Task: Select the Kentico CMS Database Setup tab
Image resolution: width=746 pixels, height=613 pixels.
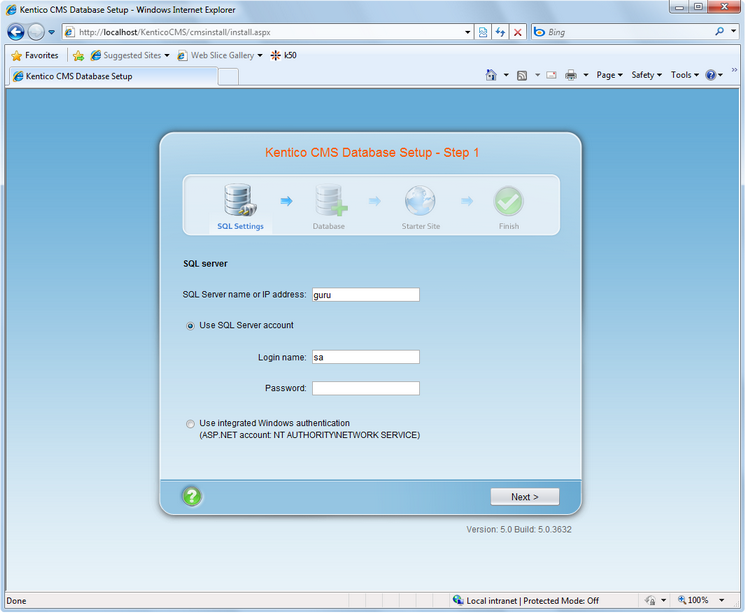Action: pos(78,76)
